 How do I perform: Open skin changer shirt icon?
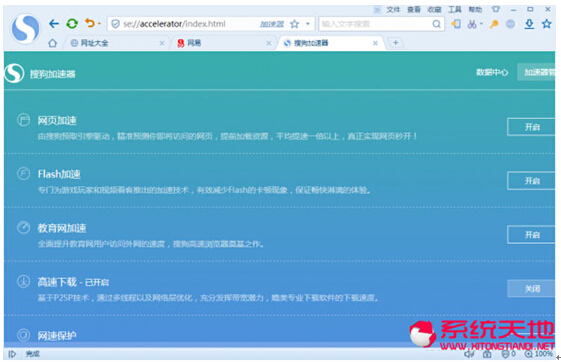coord(496,9)
